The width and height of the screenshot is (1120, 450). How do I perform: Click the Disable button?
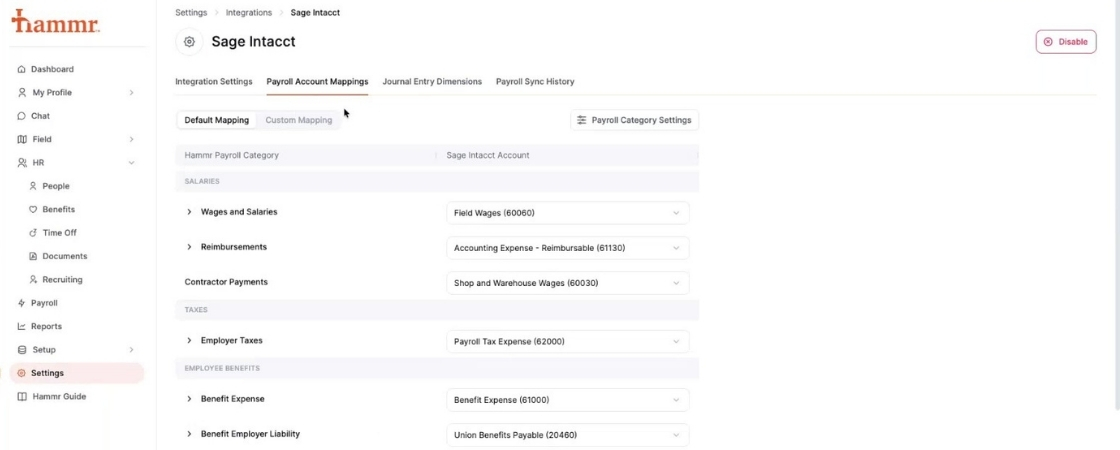[1066, 41]
